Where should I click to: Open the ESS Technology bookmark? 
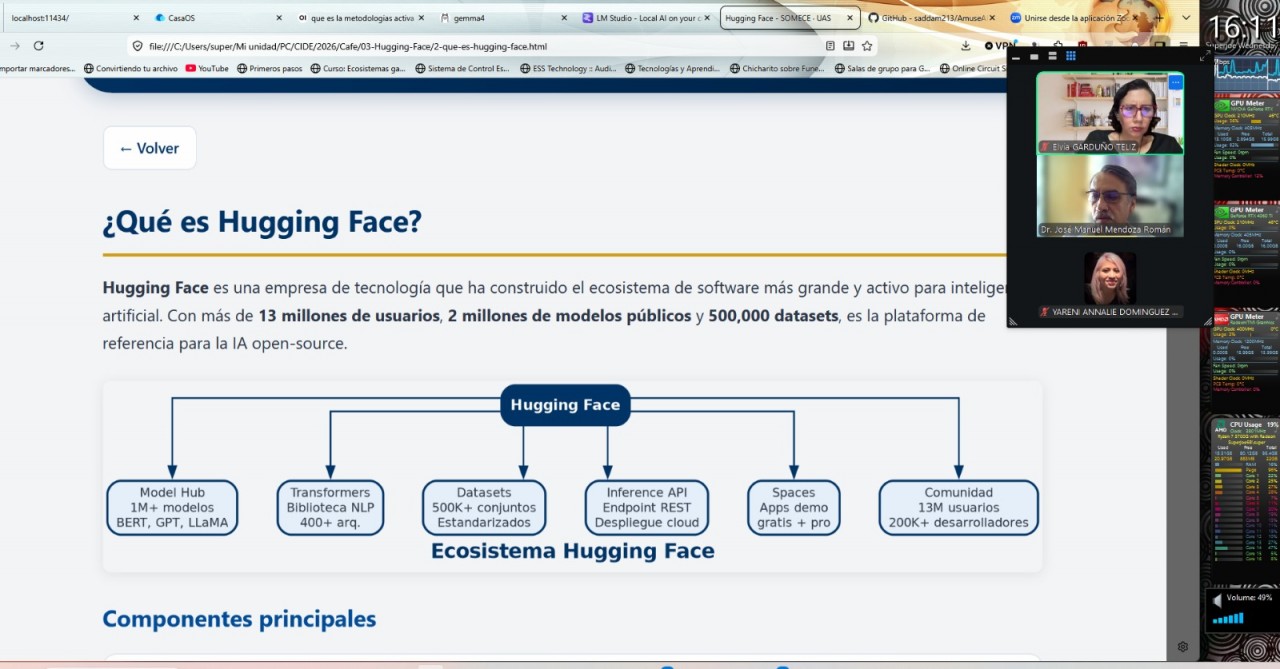(x=568, y=69)
